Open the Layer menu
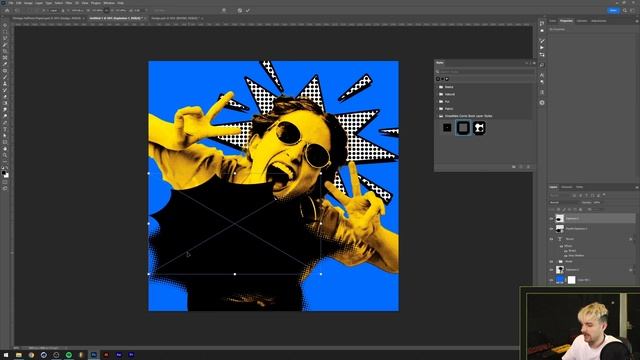This screenshot has width=640, height=360. [x=39, y=3]
